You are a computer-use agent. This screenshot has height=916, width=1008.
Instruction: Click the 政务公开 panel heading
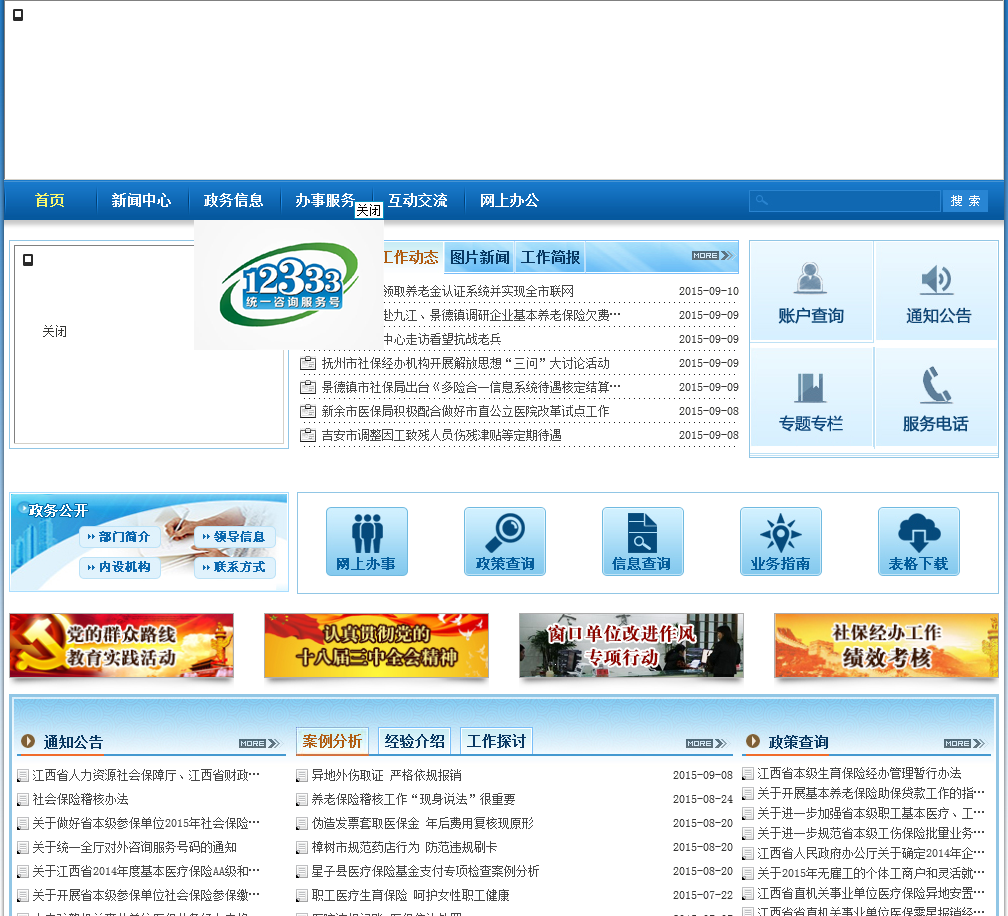58,510
